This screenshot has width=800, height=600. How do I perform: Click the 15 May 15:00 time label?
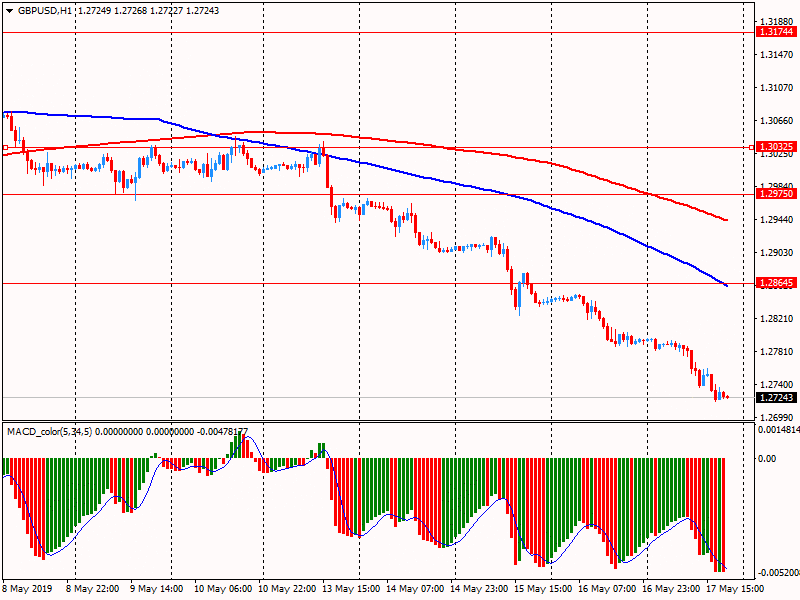point(543,589)
